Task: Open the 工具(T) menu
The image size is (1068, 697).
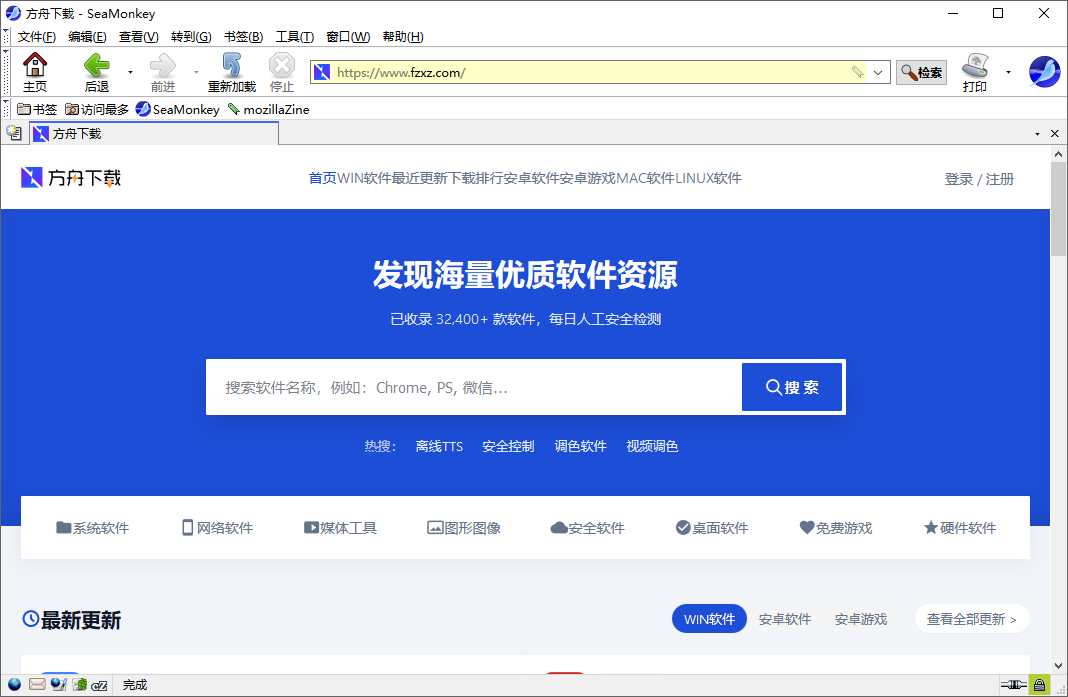Action: pos(295,37)
